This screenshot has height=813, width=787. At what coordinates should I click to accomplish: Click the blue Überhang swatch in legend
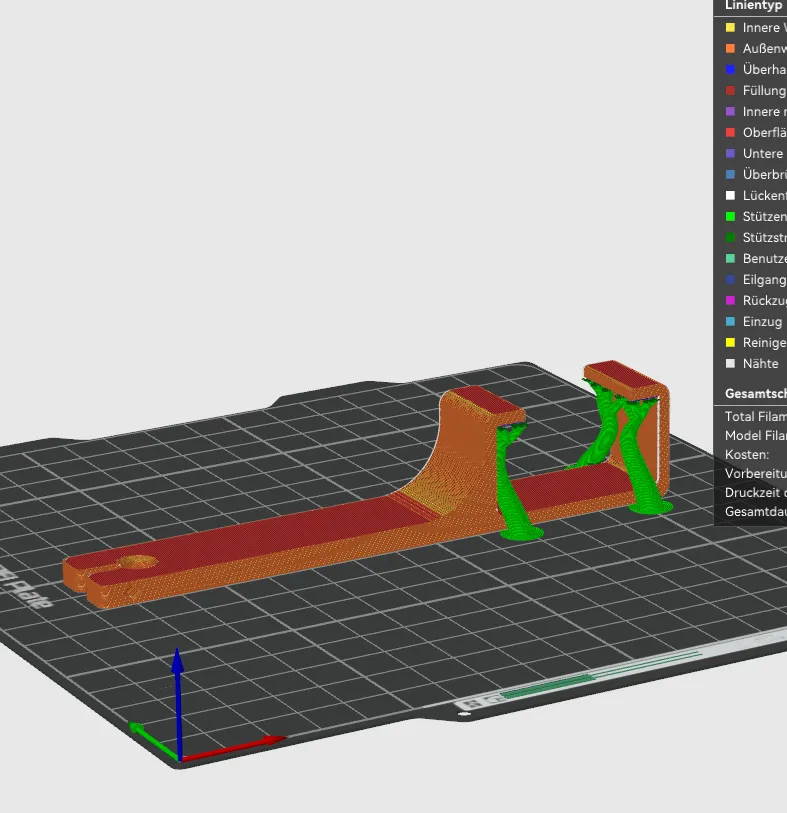pos(730,70)
